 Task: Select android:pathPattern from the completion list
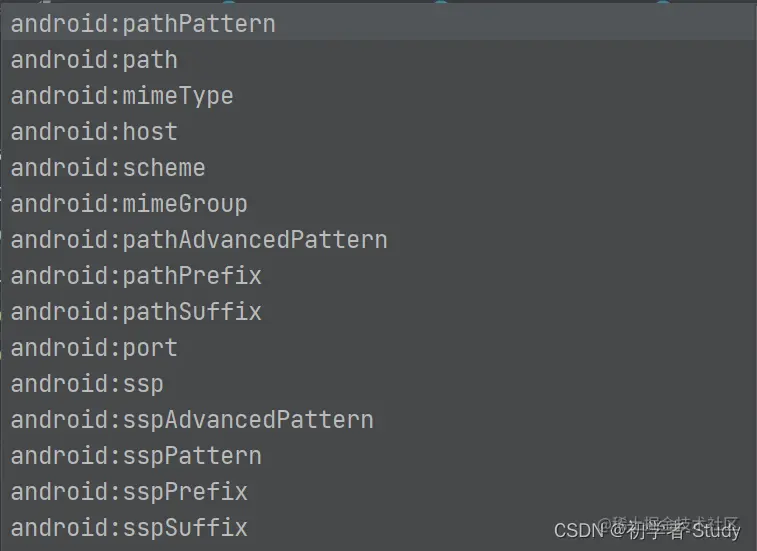click(143, 24)
